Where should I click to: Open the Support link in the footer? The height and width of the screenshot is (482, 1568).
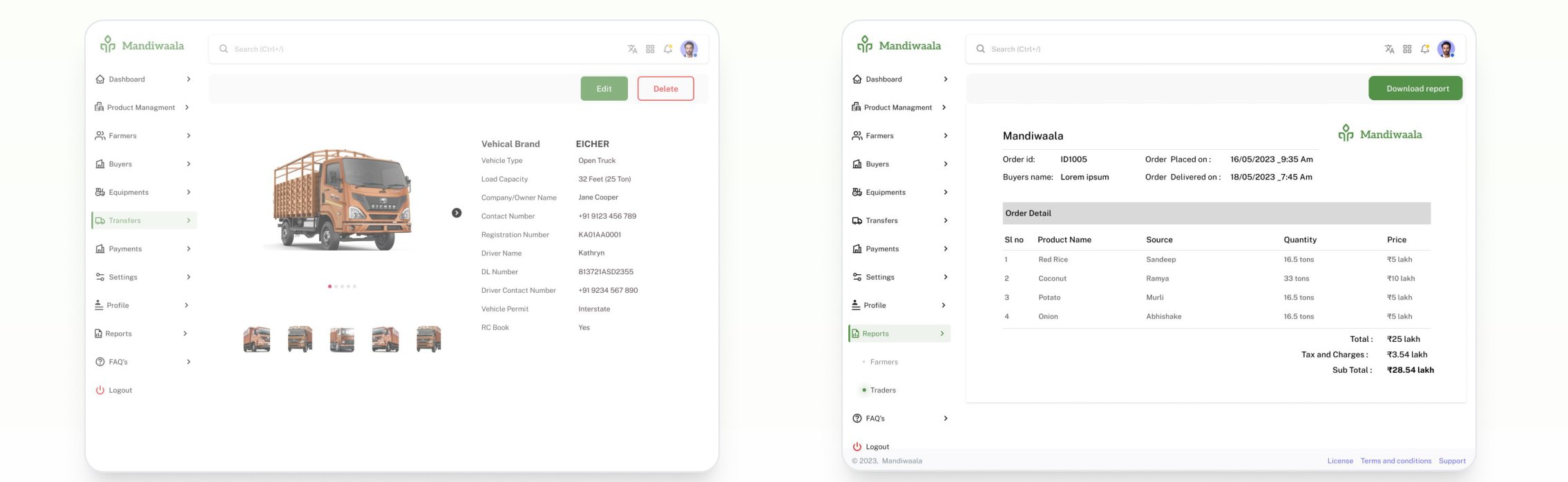[x=1452, y=461]
